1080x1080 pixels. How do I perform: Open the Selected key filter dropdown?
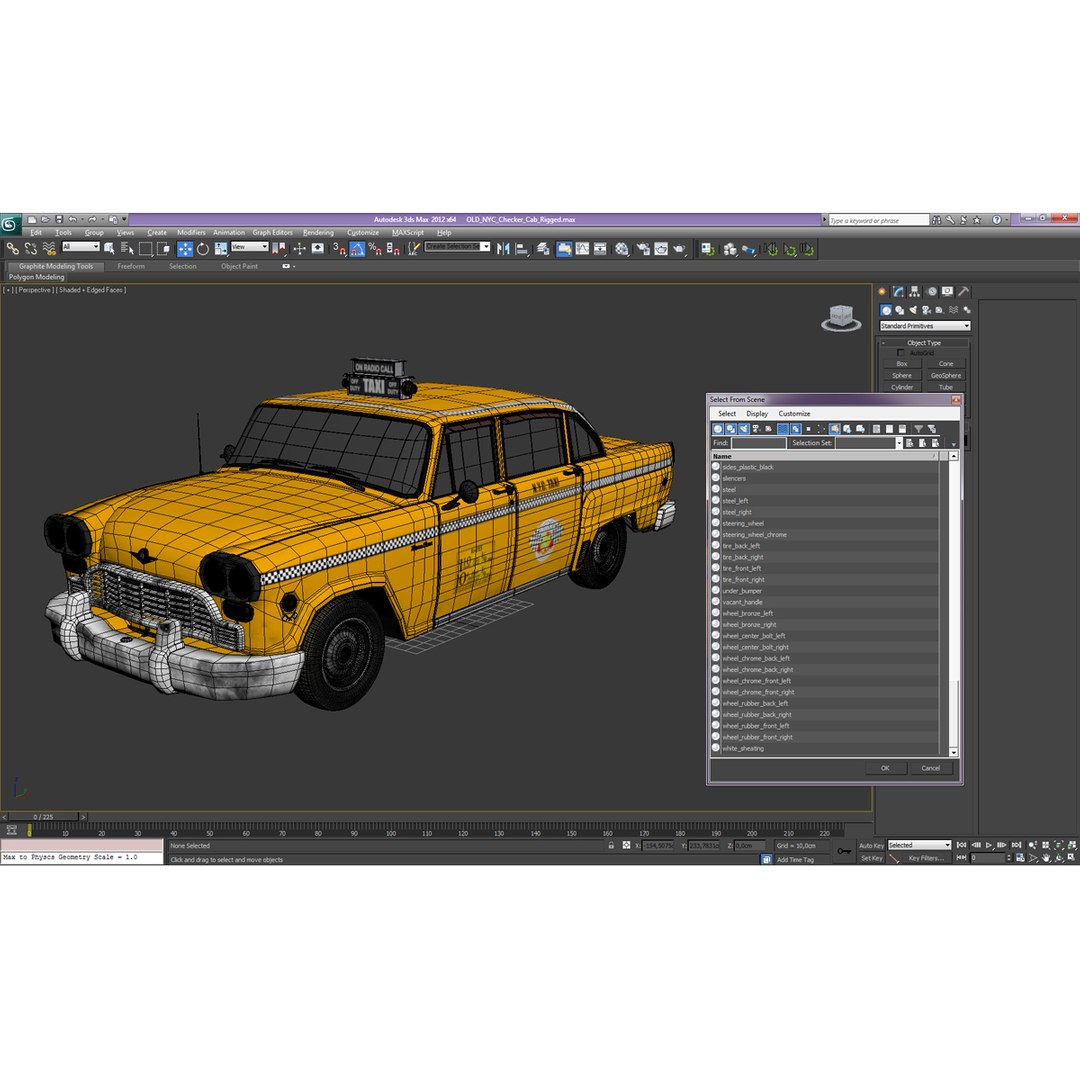[919, 845]
